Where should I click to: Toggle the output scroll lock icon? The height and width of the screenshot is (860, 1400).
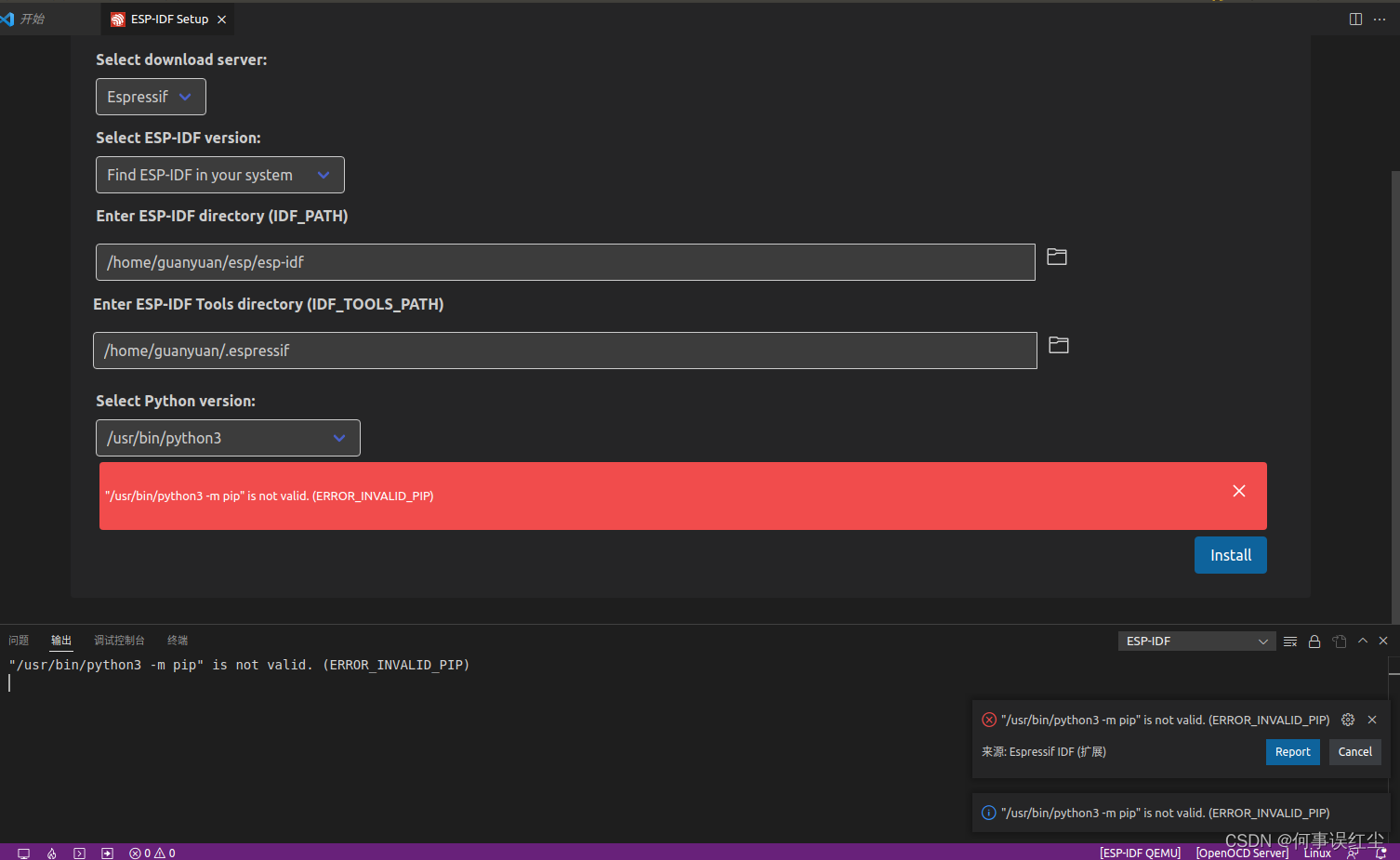coord(1314,642)
